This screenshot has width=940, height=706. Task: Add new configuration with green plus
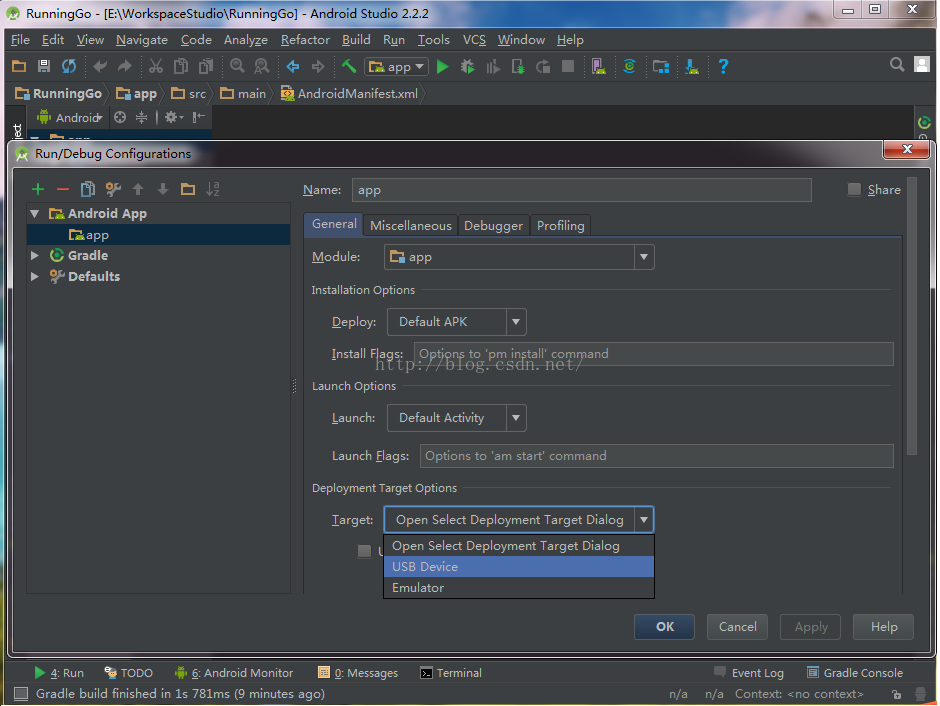click(38, 189)
